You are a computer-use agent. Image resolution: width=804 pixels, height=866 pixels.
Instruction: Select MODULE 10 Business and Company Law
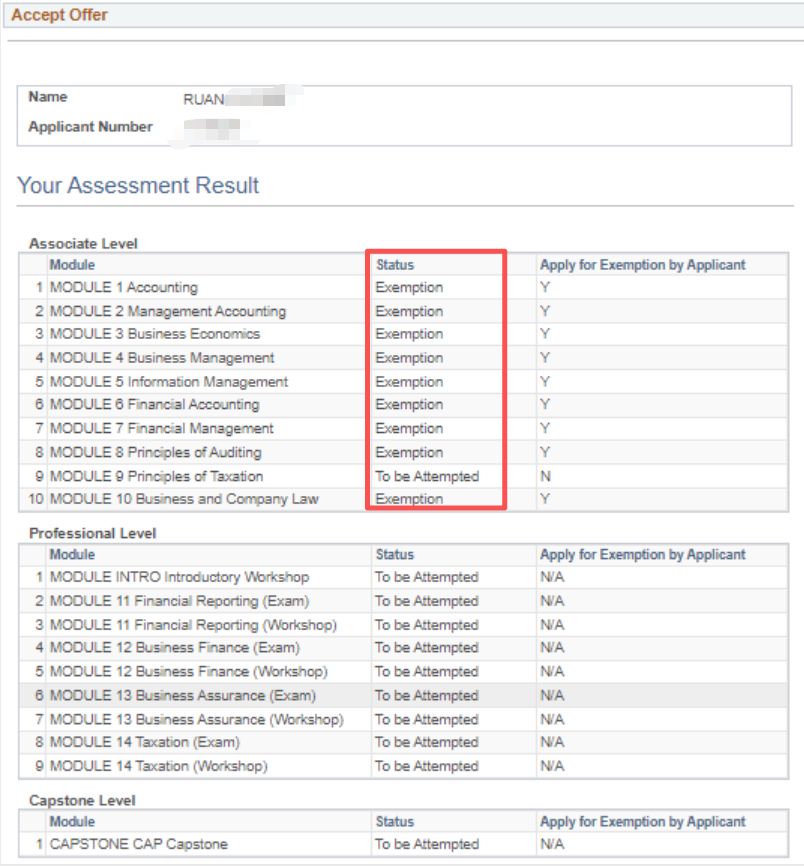point(184,499)
